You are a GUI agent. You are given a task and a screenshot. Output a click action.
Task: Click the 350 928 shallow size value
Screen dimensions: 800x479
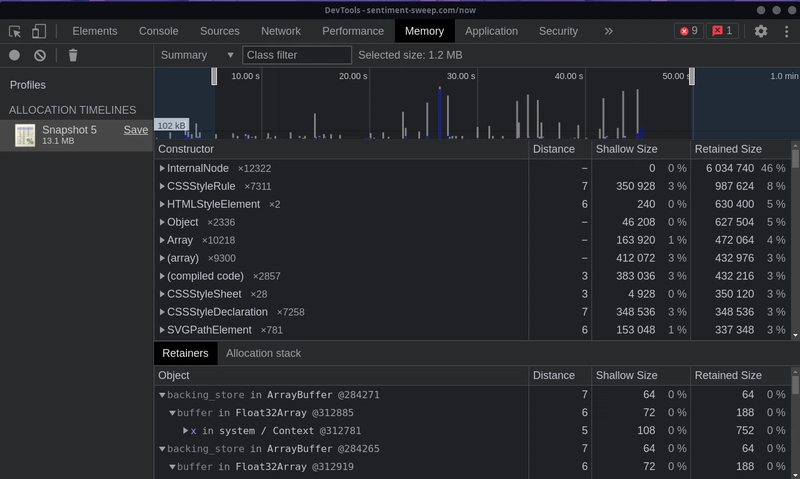(635, 186)
